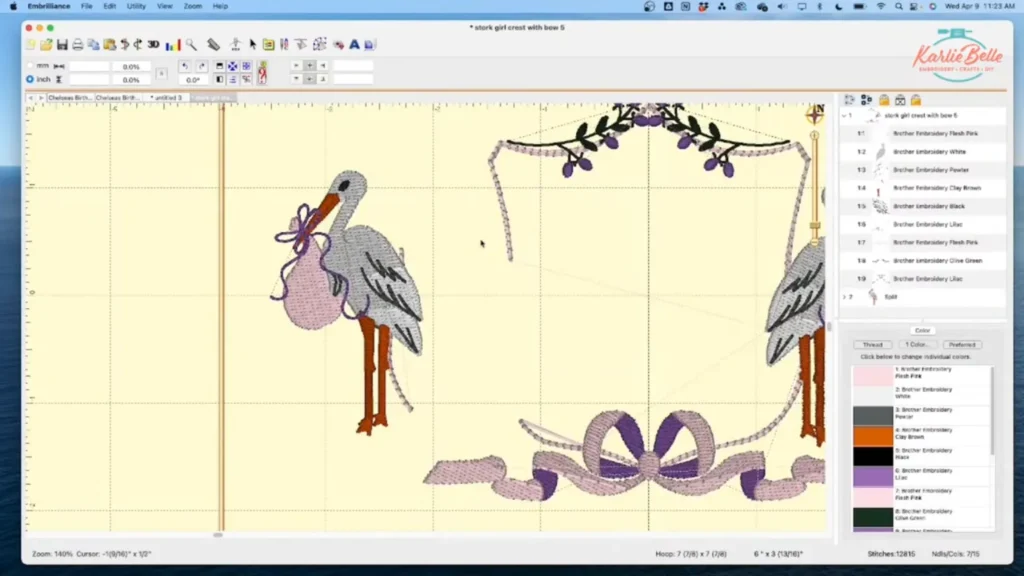Click the Lilac purple color swatch numbered 6
The height and width of the screenshot is (576, 1024).
872,476
